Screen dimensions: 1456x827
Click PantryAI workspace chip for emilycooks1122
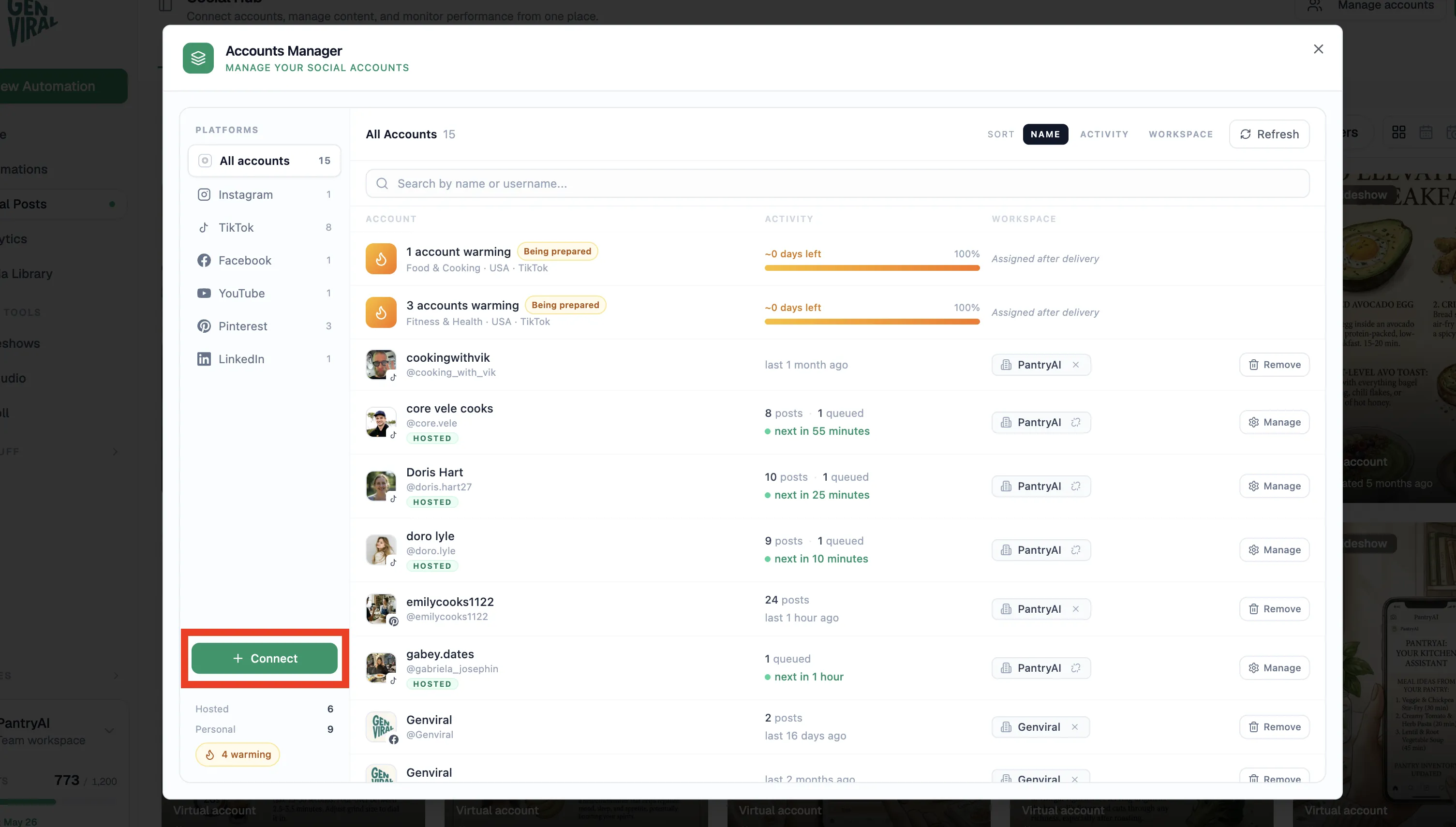[1041, 609]
